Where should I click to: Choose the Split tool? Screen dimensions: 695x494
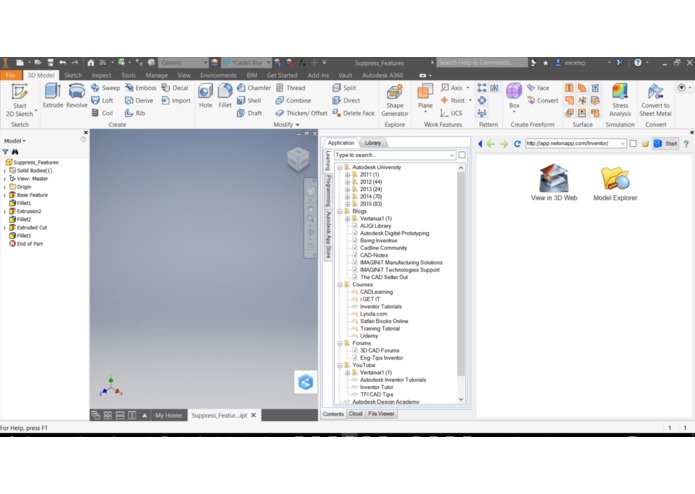pos(344,88)
